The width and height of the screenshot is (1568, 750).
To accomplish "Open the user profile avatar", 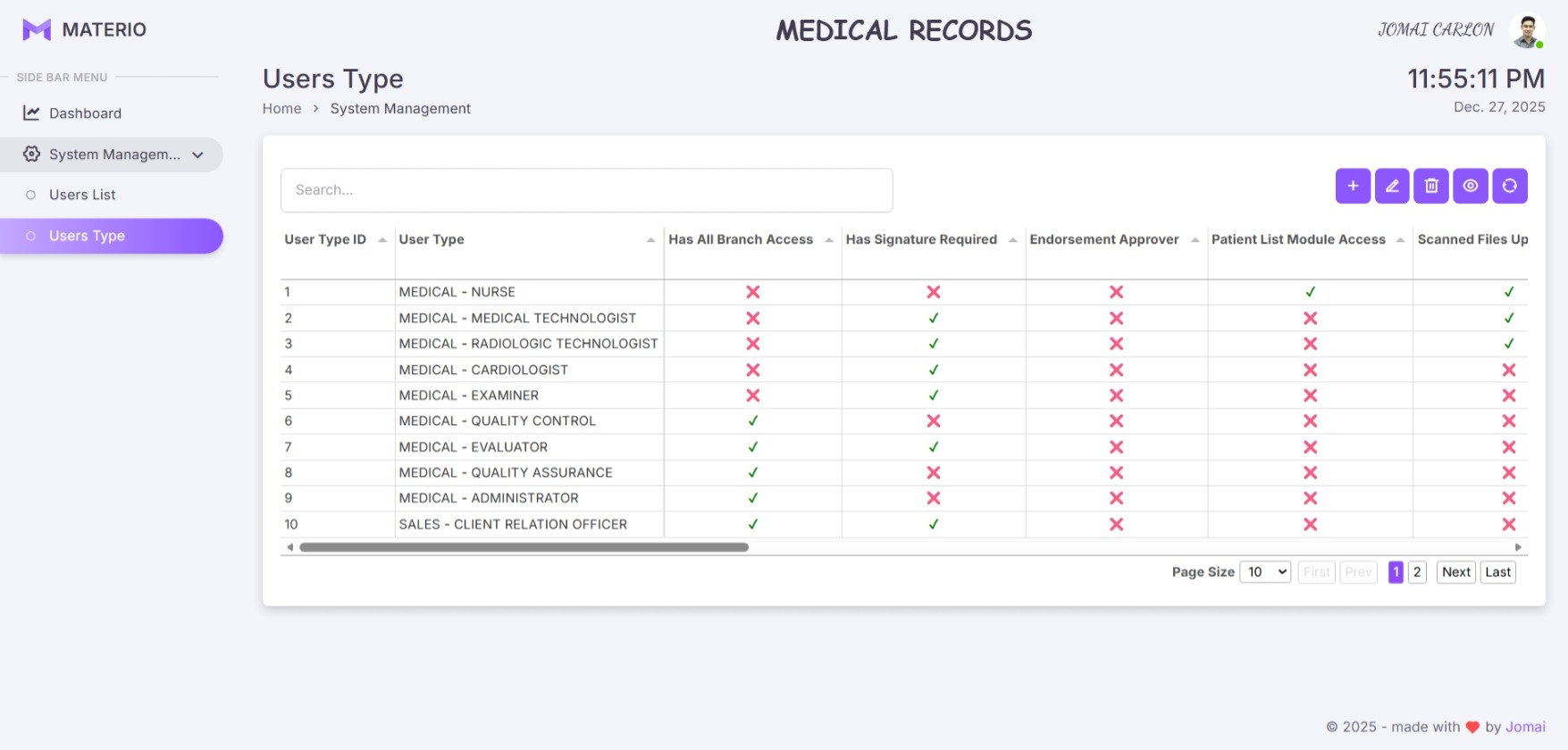I will point(1527,30).
